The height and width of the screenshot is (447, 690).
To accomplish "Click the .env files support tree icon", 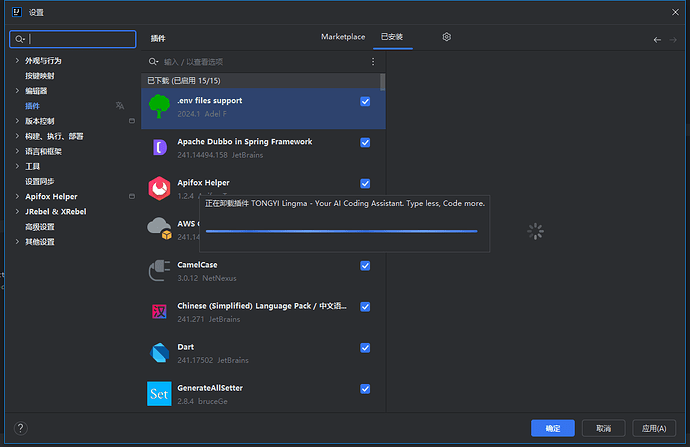I will tap(159, 106).
